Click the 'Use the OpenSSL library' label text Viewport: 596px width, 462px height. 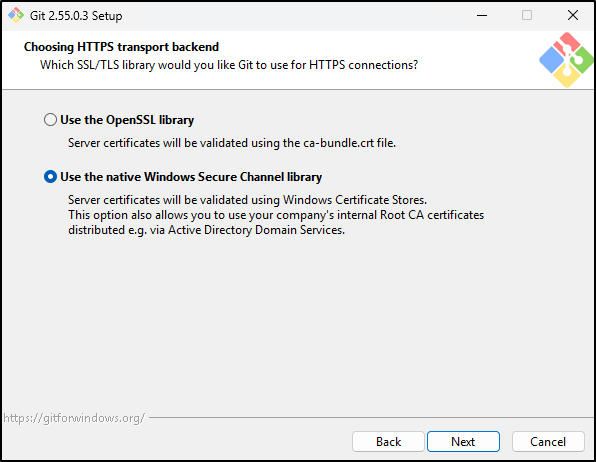pyautogui.click(x=127, y=120)
